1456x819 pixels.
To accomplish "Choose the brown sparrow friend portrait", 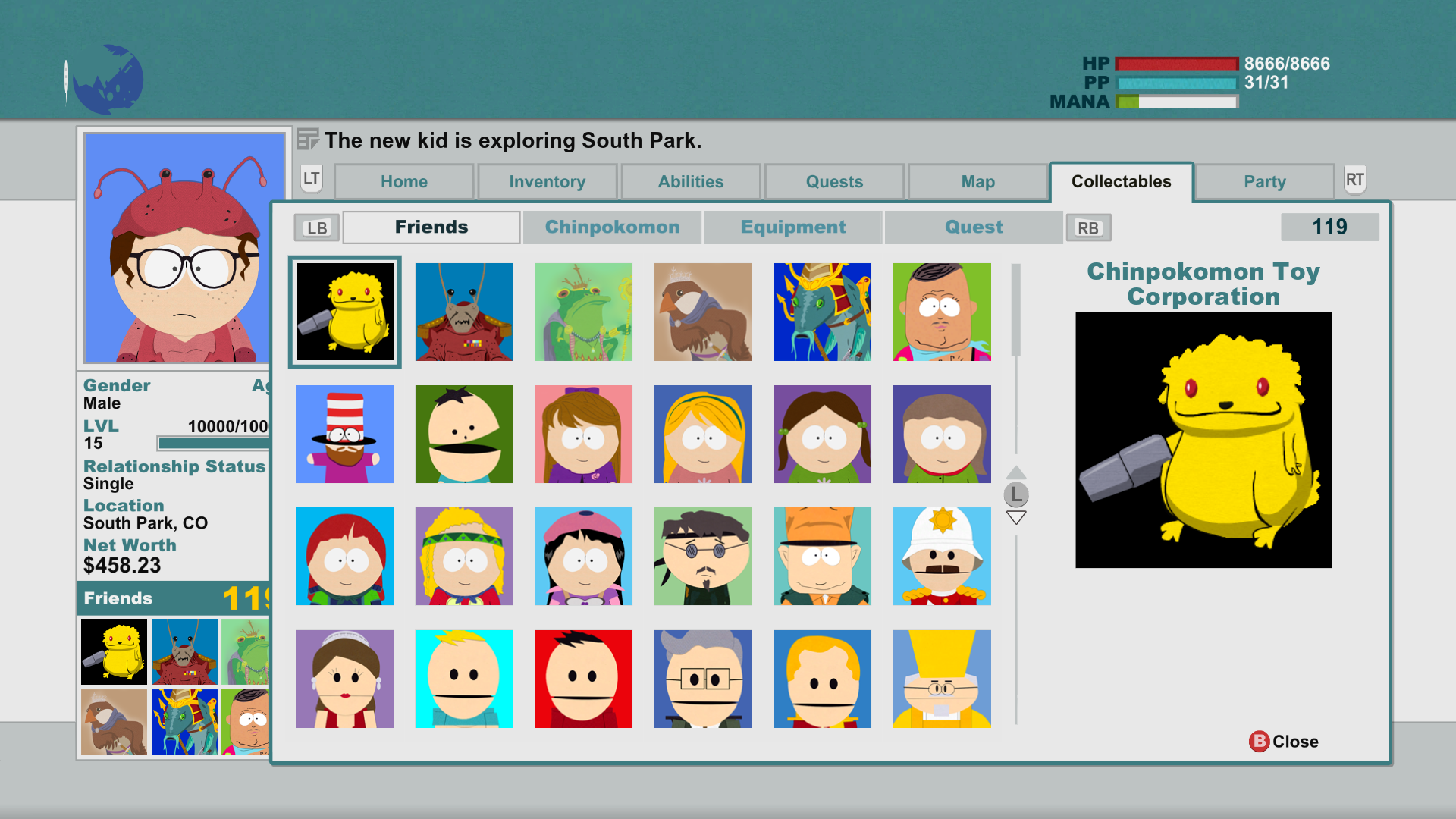I will click(703, 312).
